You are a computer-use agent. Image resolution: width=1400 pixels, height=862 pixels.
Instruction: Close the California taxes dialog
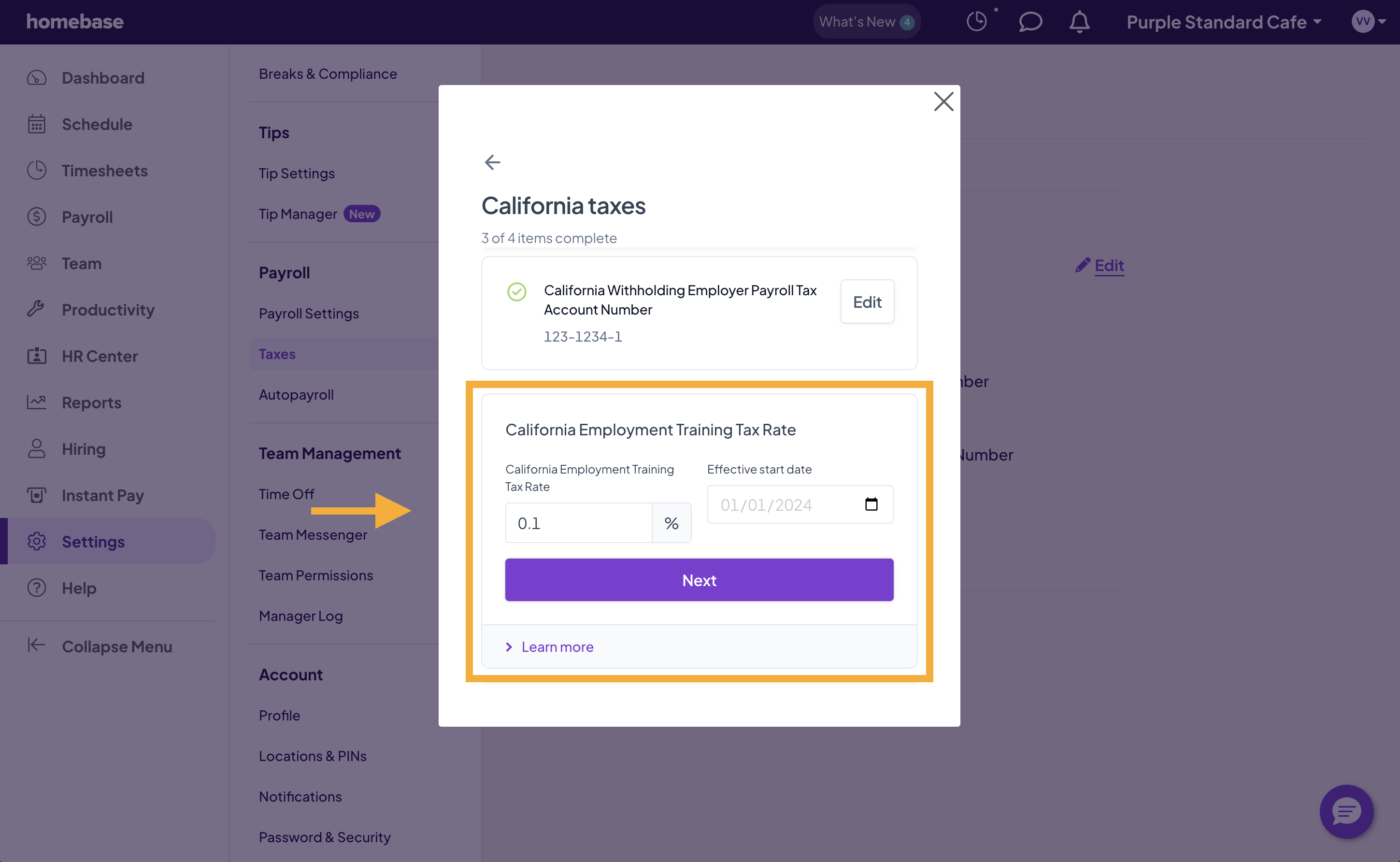tap(943, 101)
